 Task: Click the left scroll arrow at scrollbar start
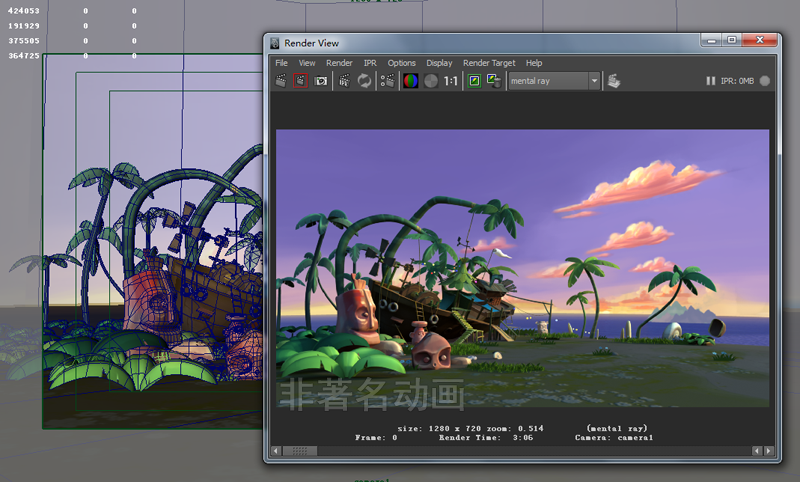(x=276, y=451)
